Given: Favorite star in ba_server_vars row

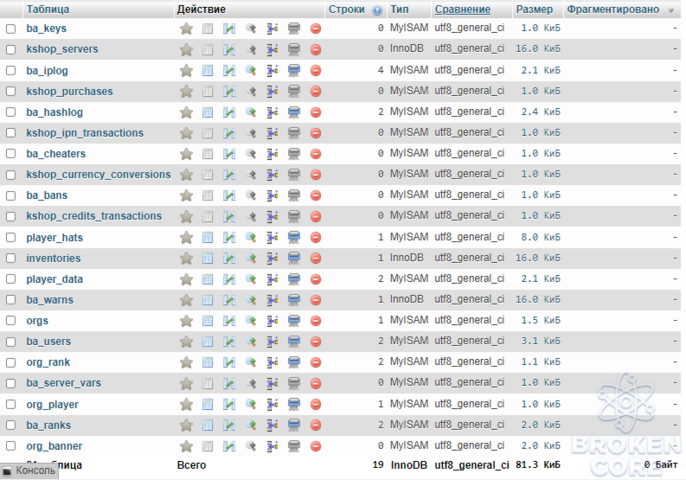Looking at the screenshot, I should click(x=186, y=384).
